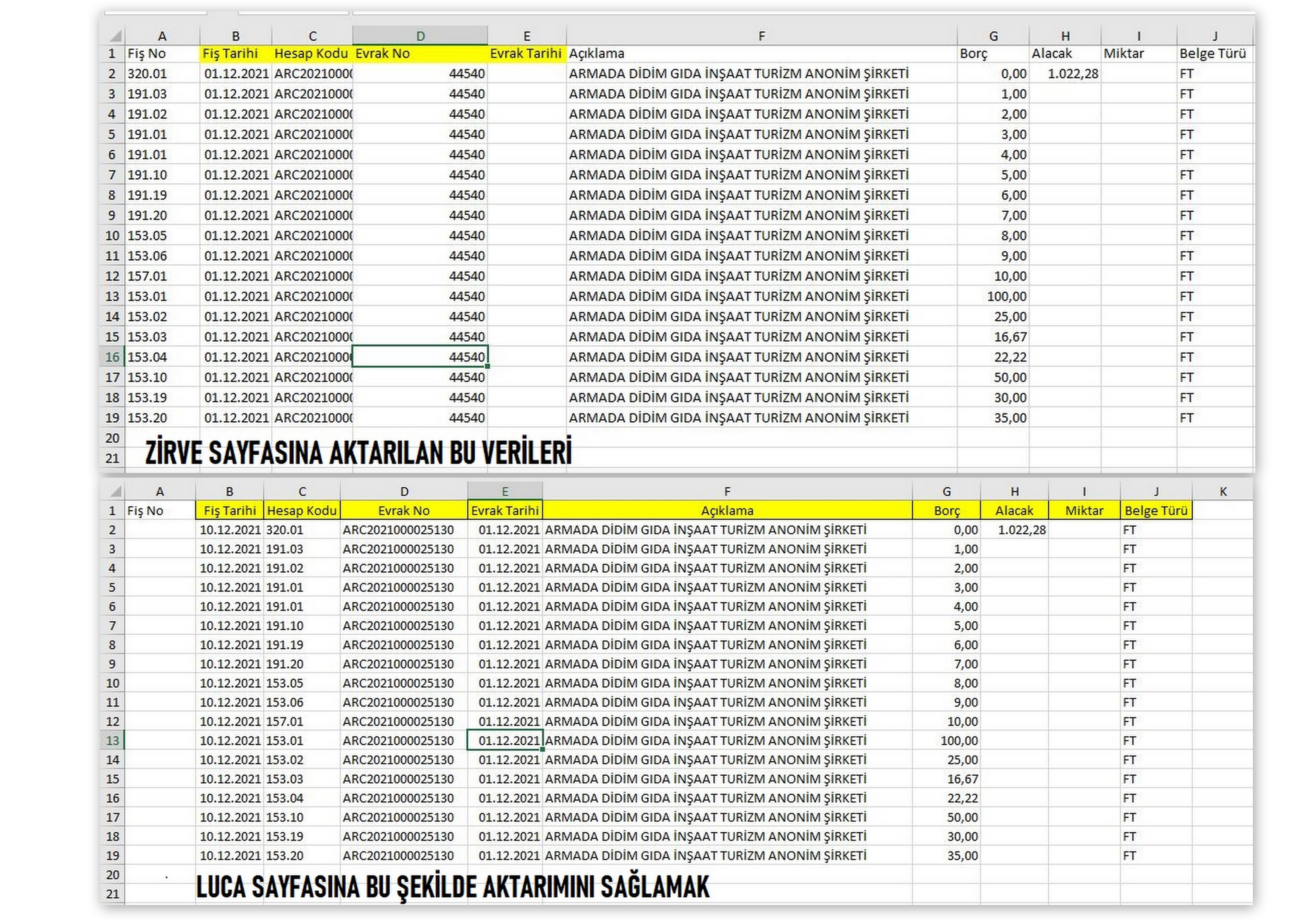This screenshot has width=1307, height=924.
Task: Click the company name cell in Zirve row 10
Action: coord(762,236)
